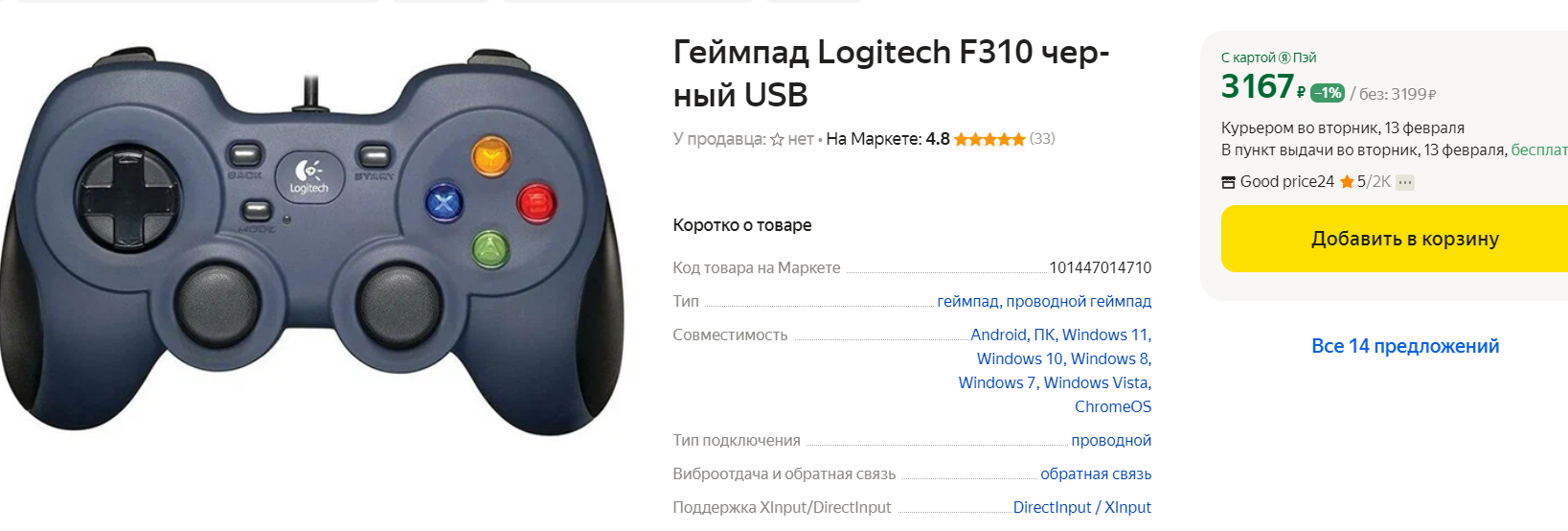The height and width of the screenshot is (531, 1568).
Task: Select the 'геймпад, проводной геймпад' type link
Action: coord(1044,301)
